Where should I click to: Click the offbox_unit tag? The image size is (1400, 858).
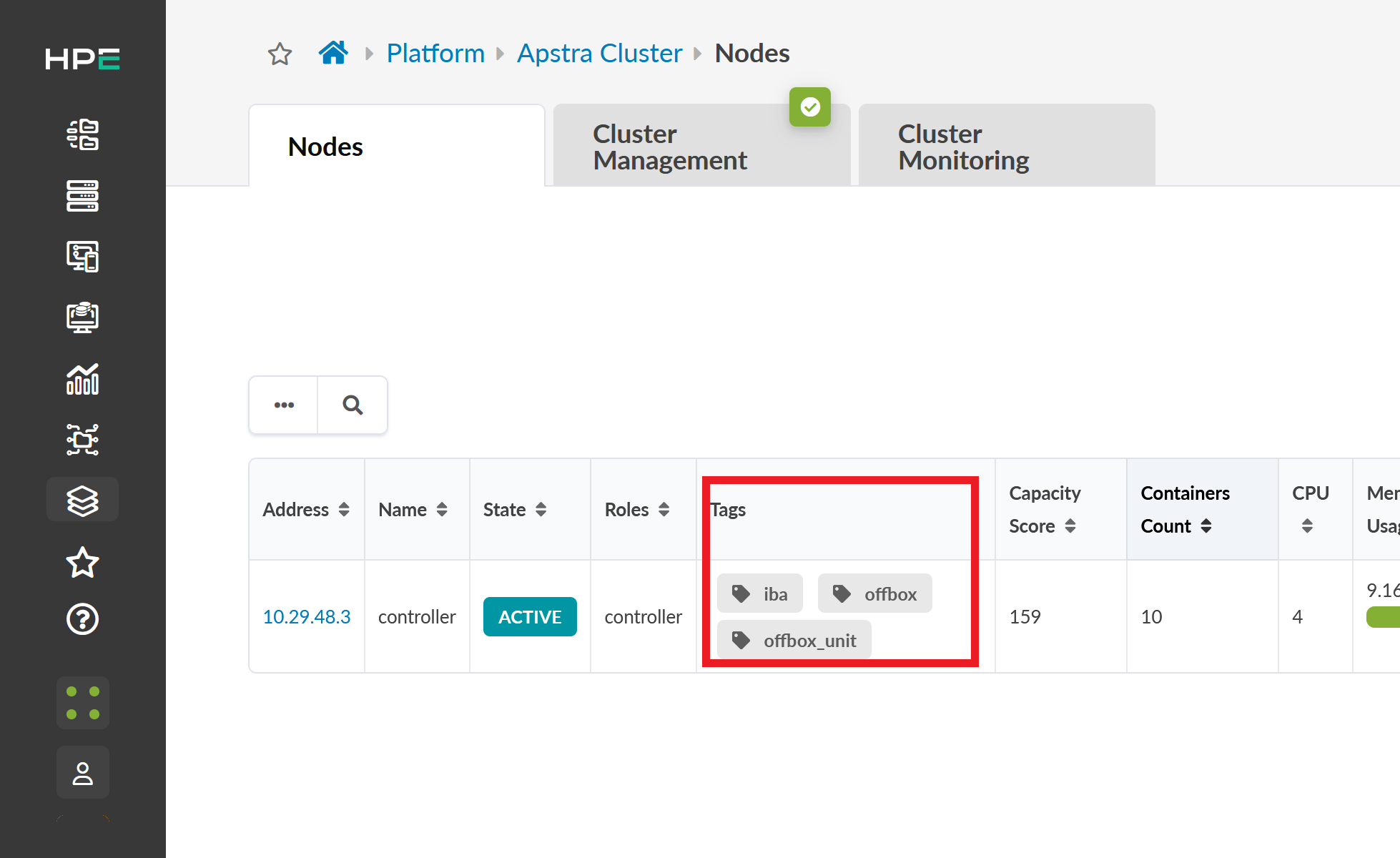(x=794, y=640)
